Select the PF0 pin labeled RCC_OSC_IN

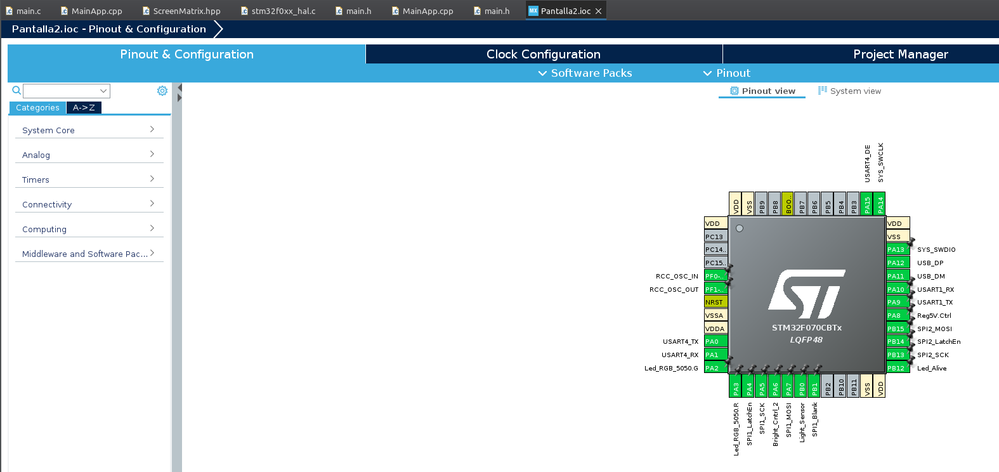pyautogui.click(x=715, y=276)
